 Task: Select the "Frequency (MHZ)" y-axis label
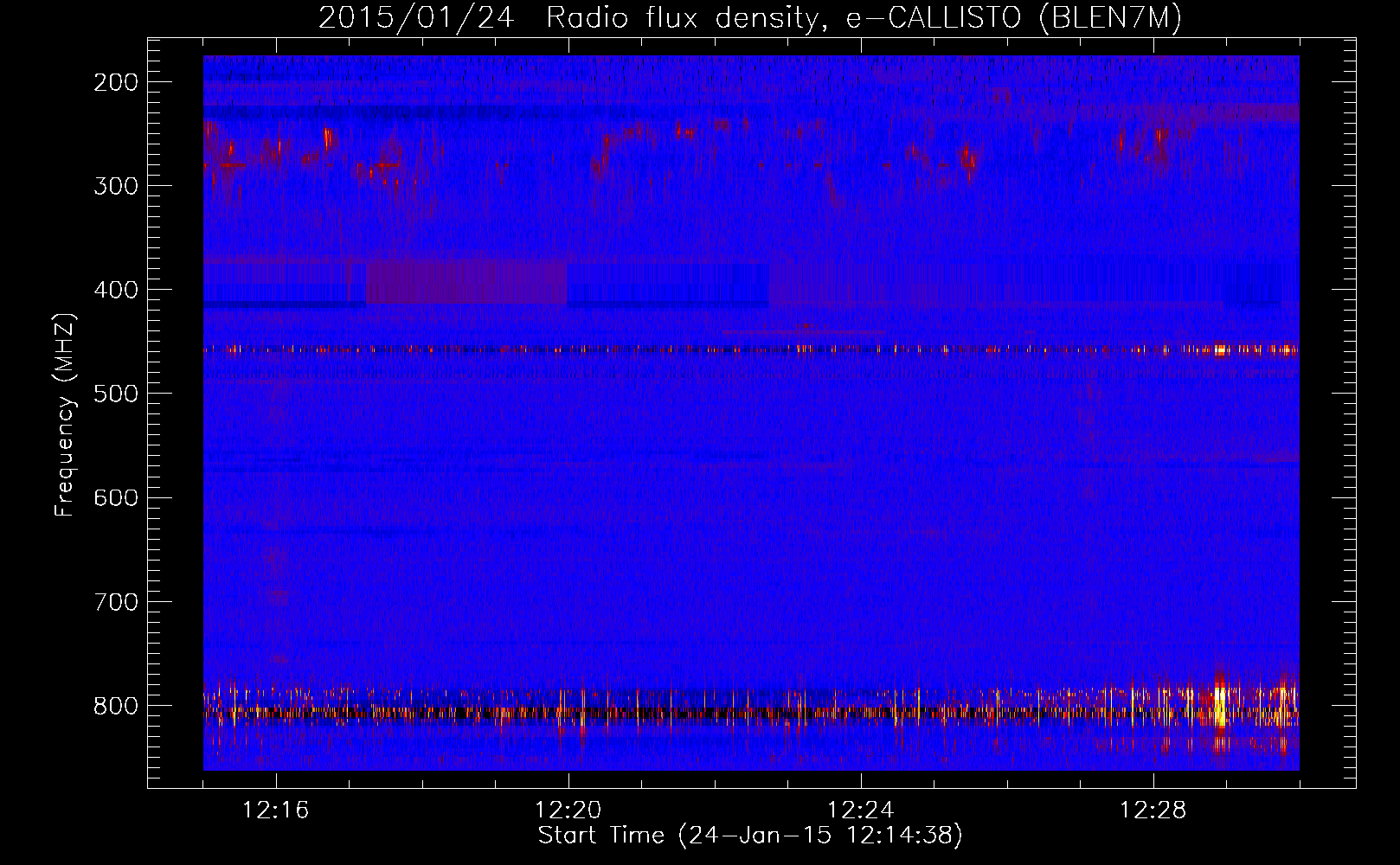tap(65, 415)
